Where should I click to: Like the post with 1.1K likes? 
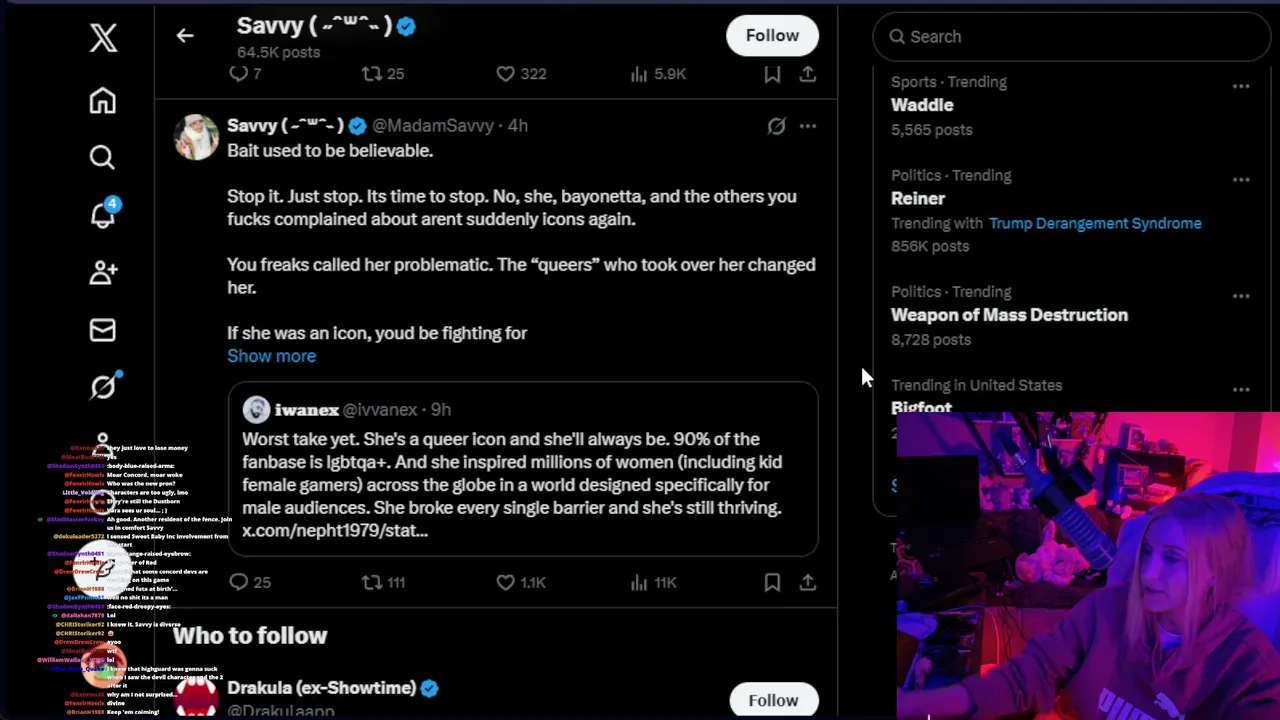pyautogui.click(x=506, y=582)
